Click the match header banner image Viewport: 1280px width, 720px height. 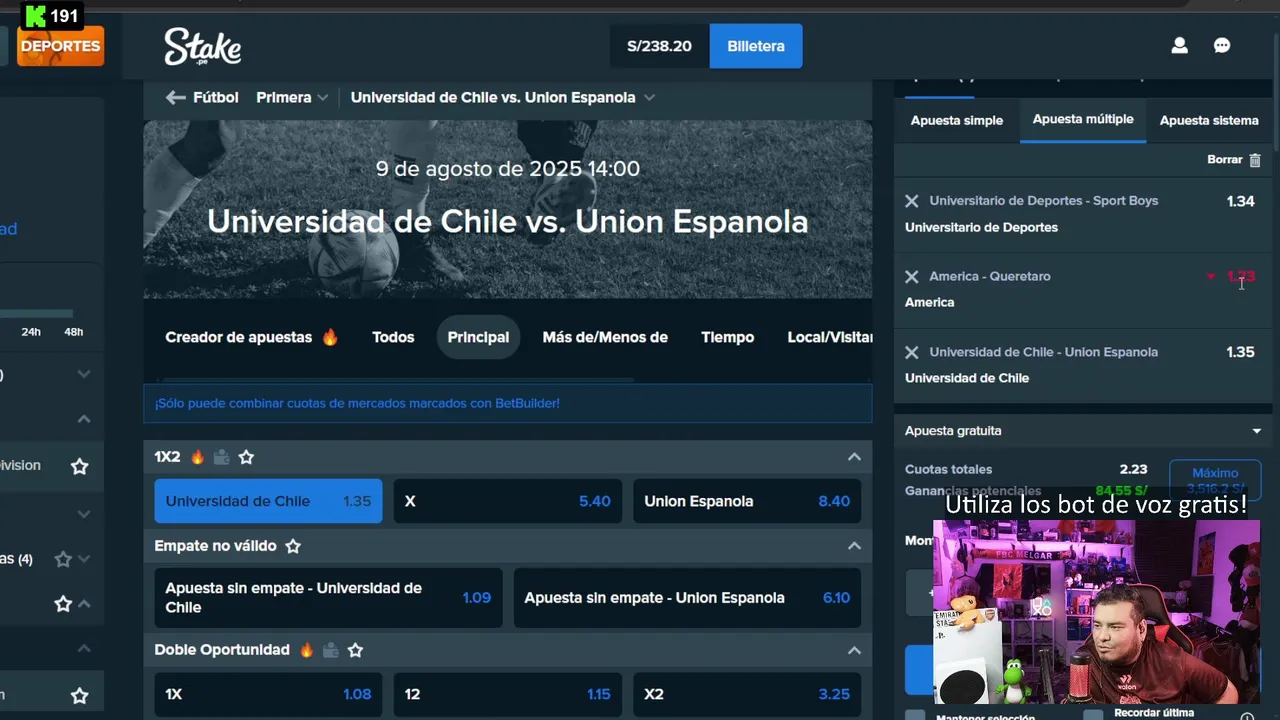[x=508, y=210]
